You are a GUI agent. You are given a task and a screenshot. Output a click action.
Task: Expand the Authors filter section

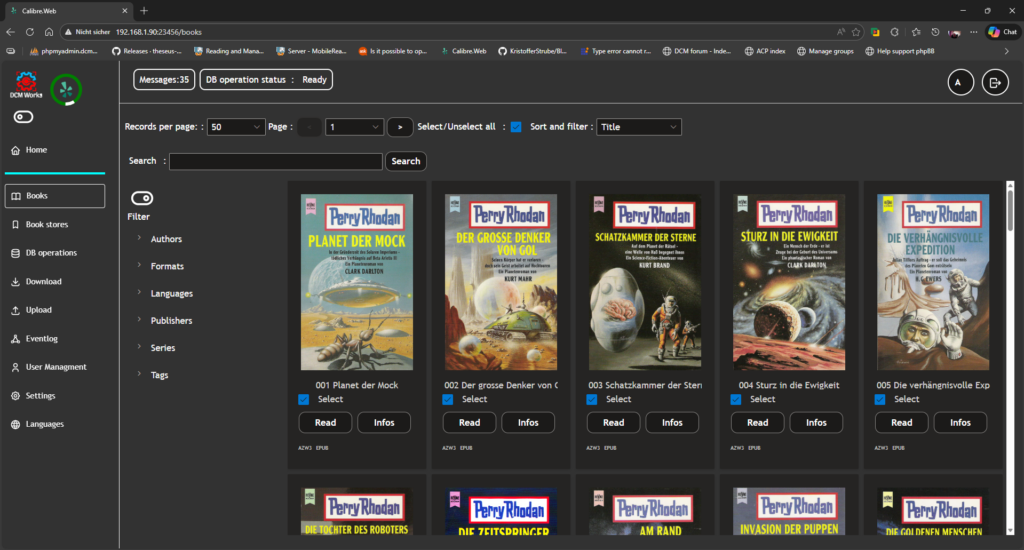[166, 239]
